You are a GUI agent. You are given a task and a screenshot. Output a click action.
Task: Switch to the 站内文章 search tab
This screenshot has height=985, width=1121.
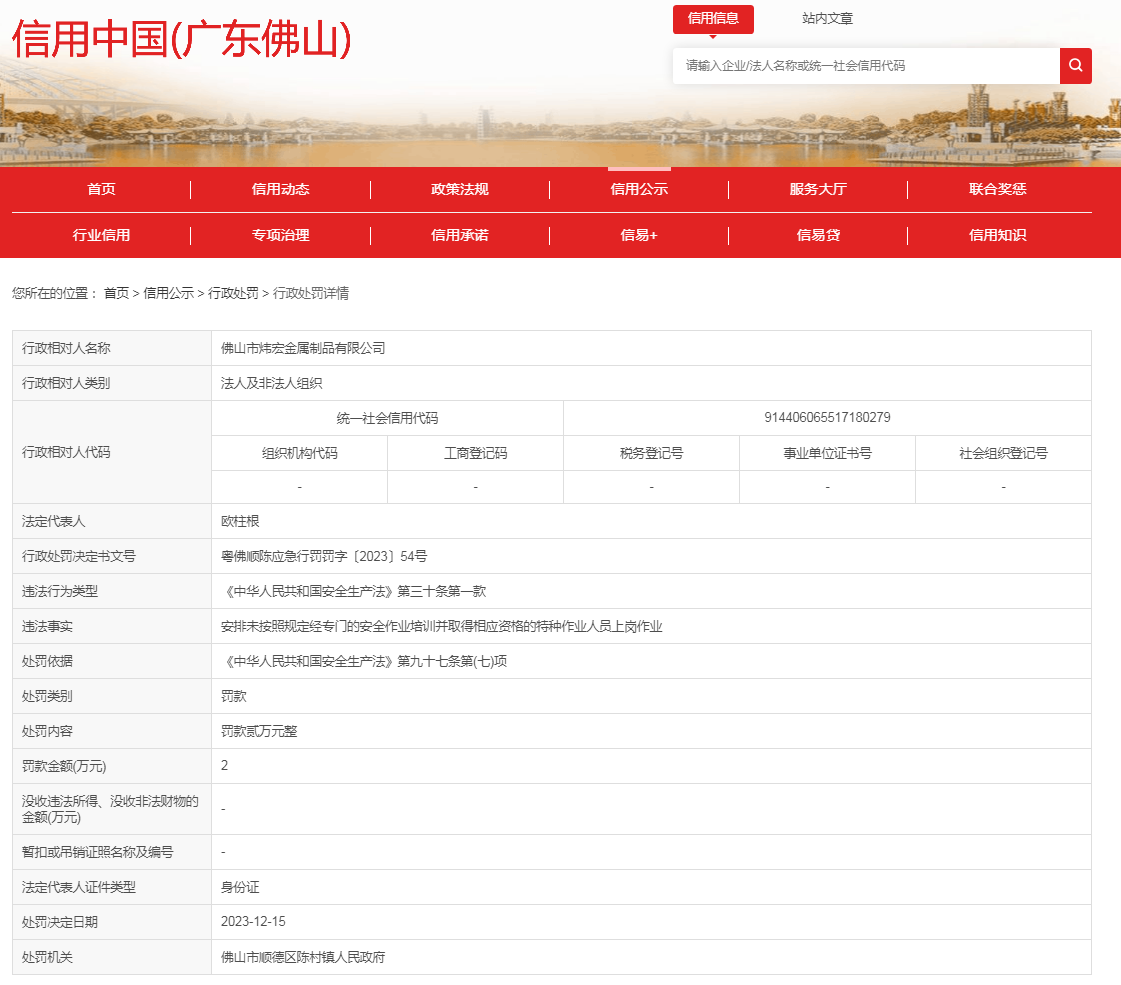point(827,19)
